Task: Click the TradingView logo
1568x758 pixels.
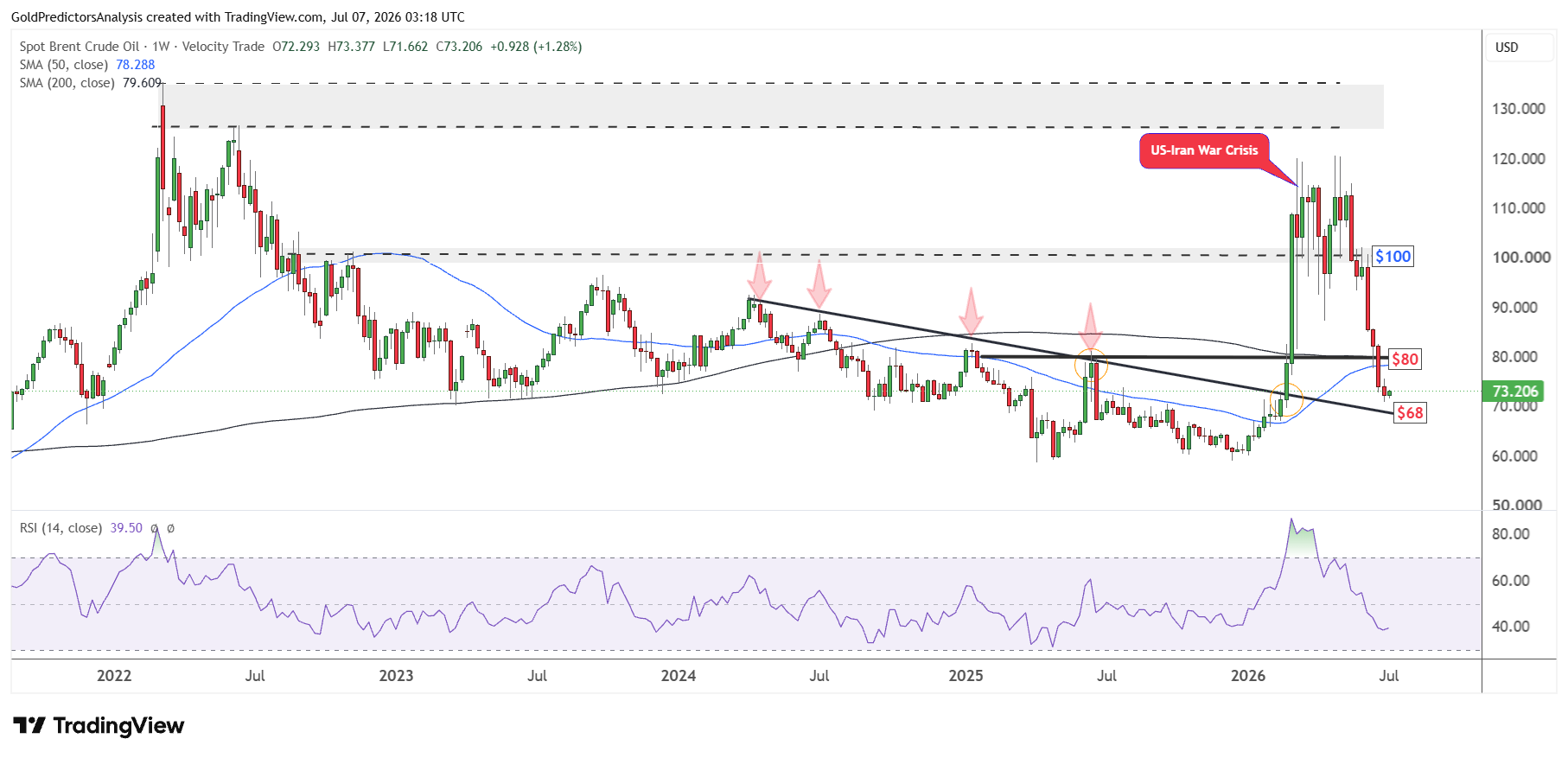Action: 99,725
